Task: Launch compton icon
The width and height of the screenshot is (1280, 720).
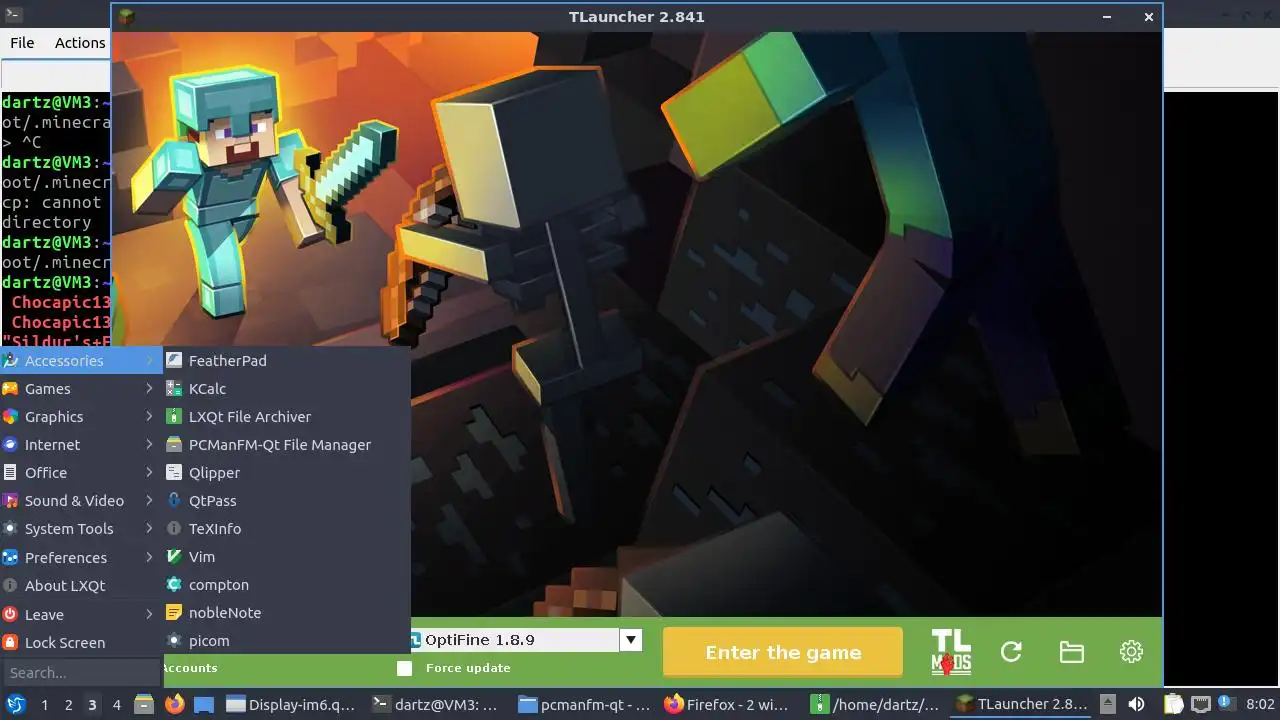Action: (174, 584)
